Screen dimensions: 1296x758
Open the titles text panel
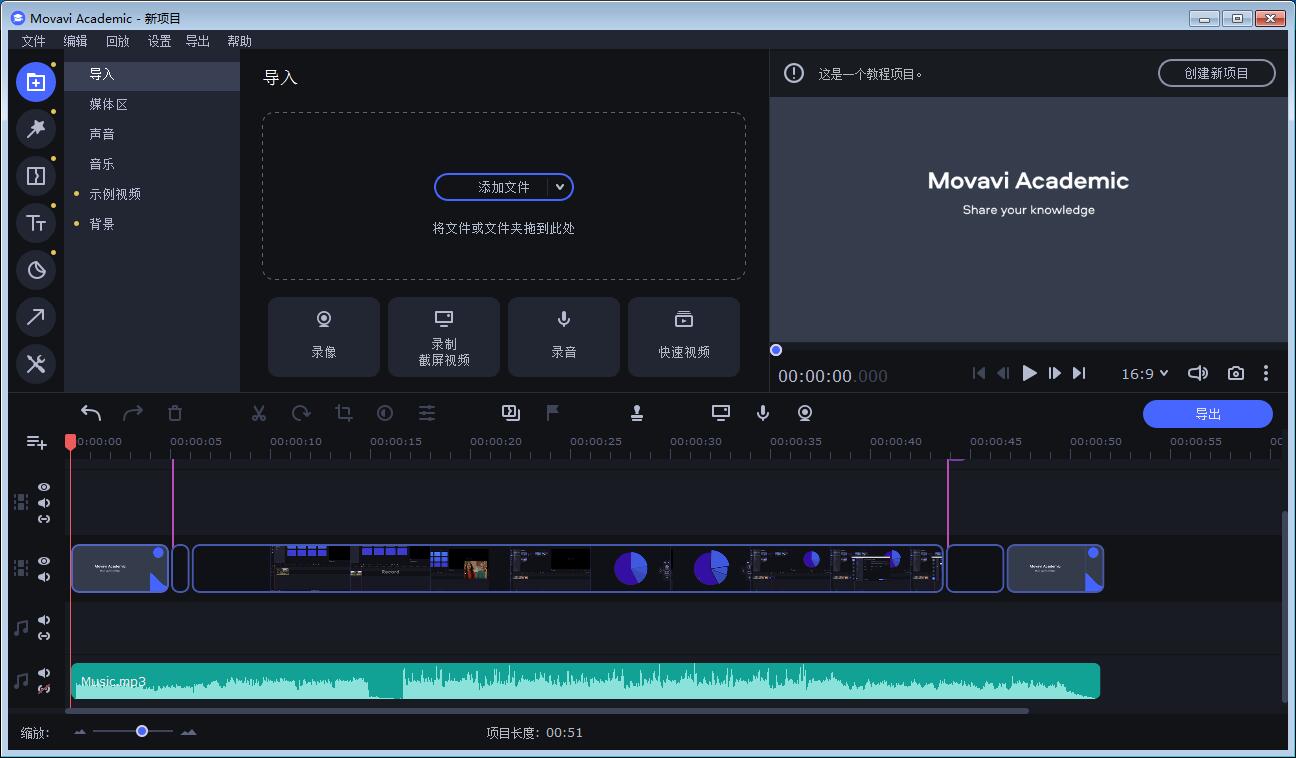pos(36,223)
